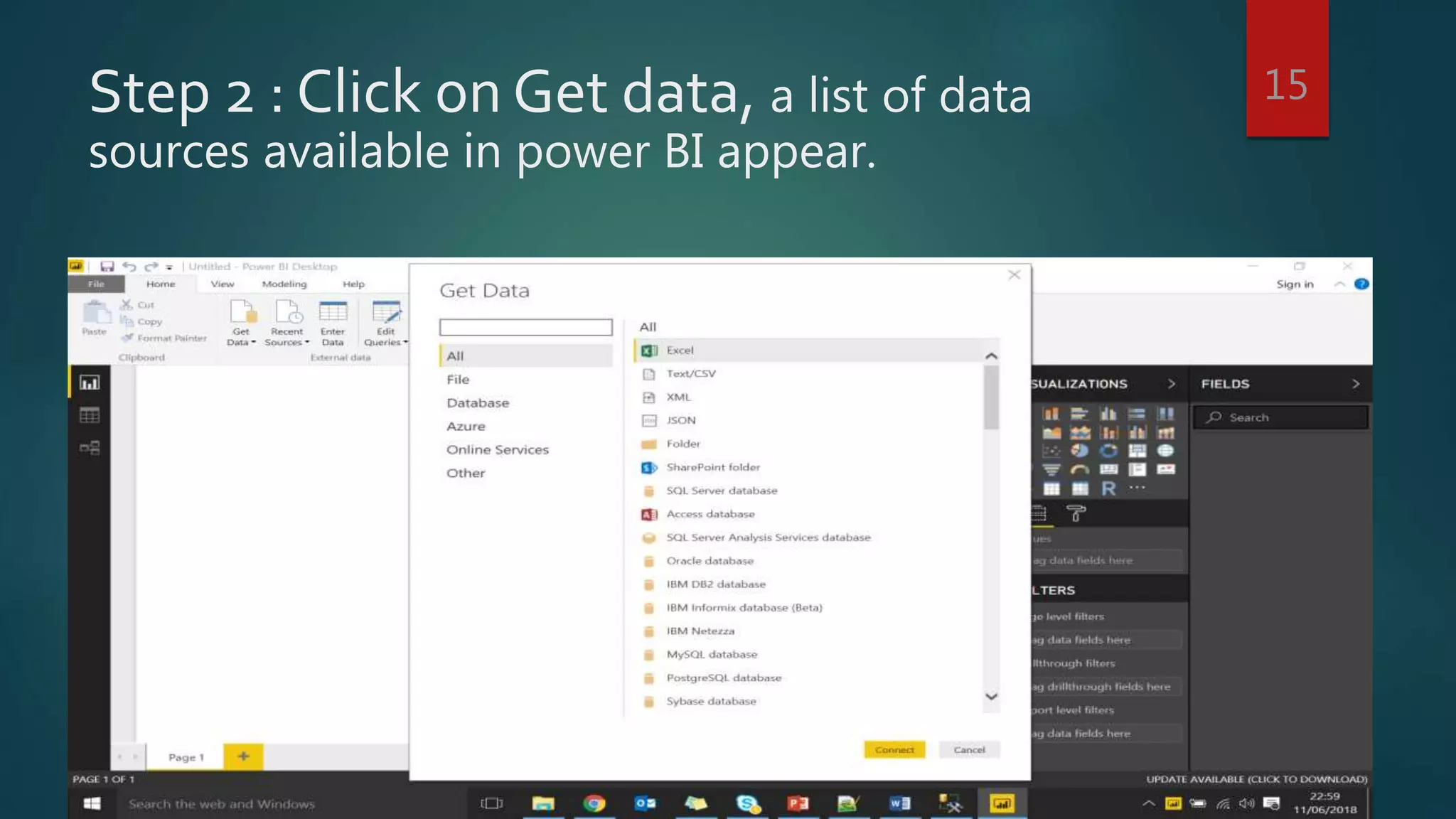Image resolution: width=1456 pixels, height=819 pixels.
Task: Click the Get Data search box
Action: (x=526, y=327)
